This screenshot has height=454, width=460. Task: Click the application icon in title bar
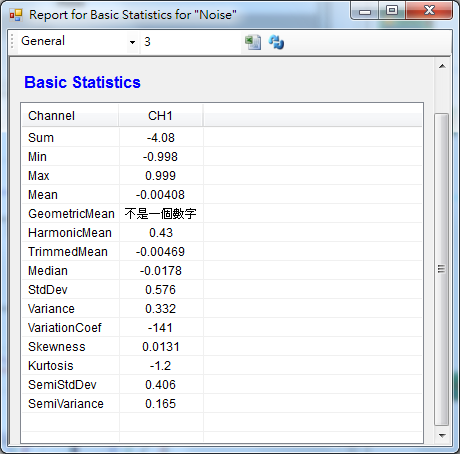(16, 15)
